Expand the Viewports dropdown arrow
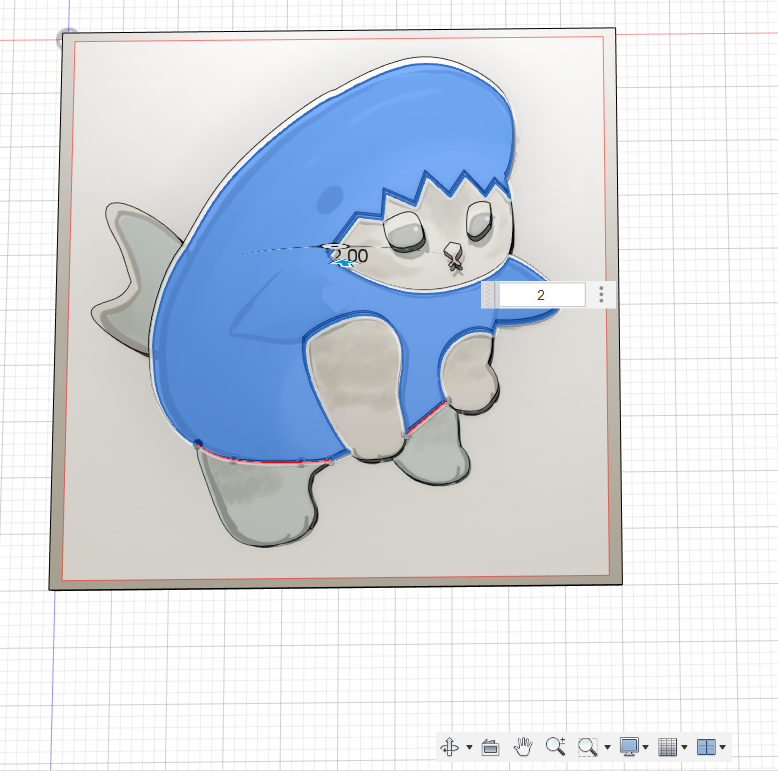Viewport: 778px width, 771px height. (x=723, y=747)
